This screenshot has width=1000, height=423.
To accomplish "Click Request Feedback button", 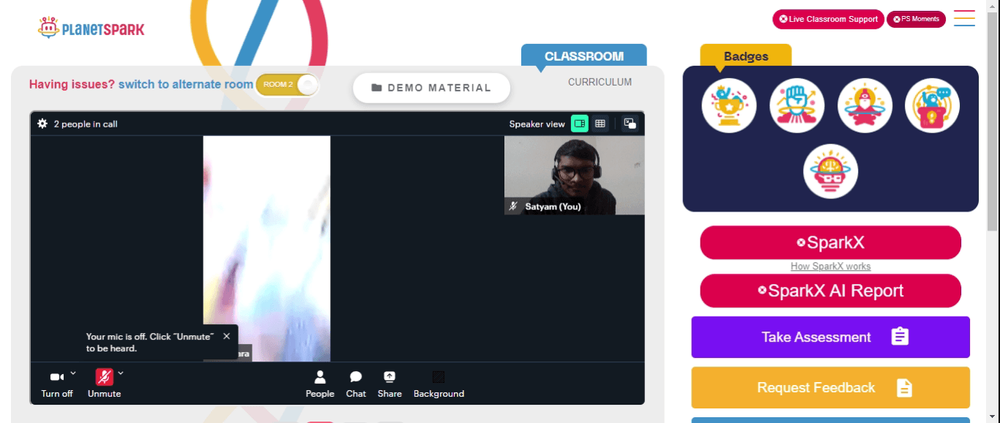I will [x=830, y=387].
